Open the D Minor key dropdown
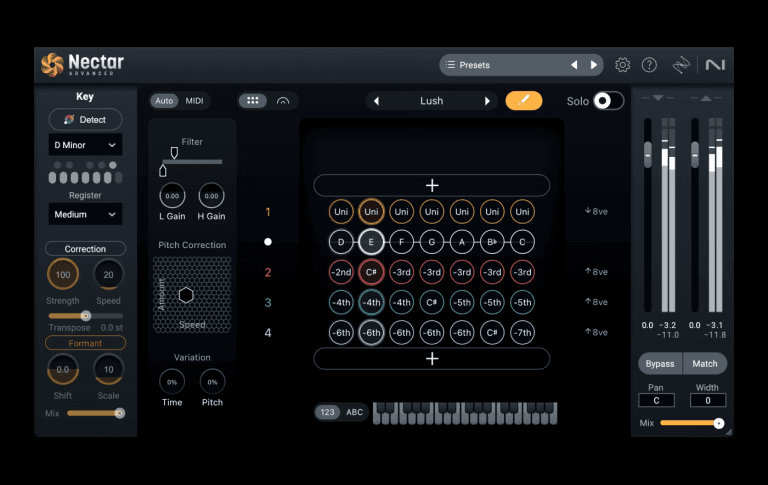Image resolution: width=768 pixels, height=485 pixels. (x=85, y=145)
